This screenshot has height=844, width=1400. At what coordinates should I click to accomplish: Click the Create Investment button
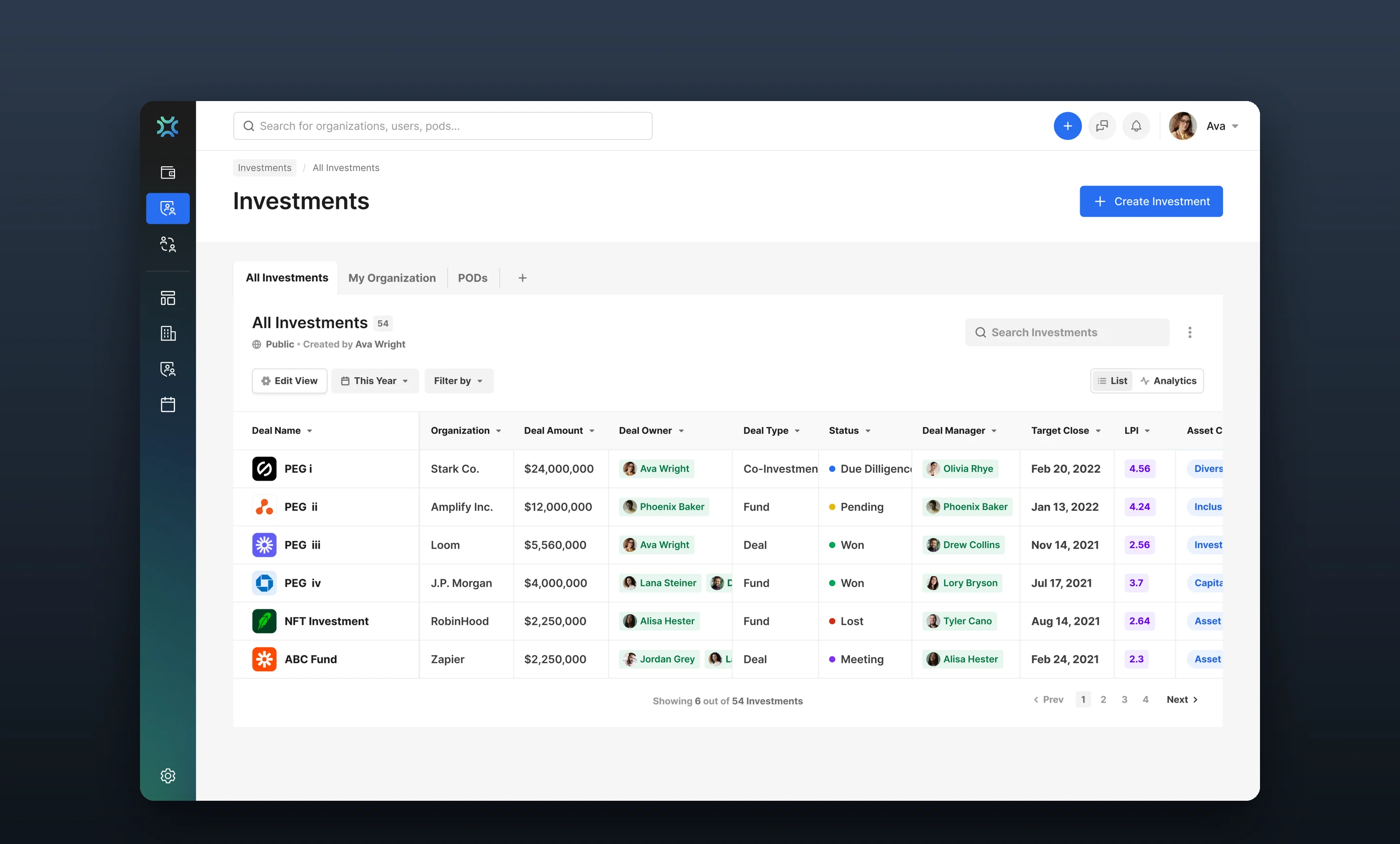[x=1151, y=201]
